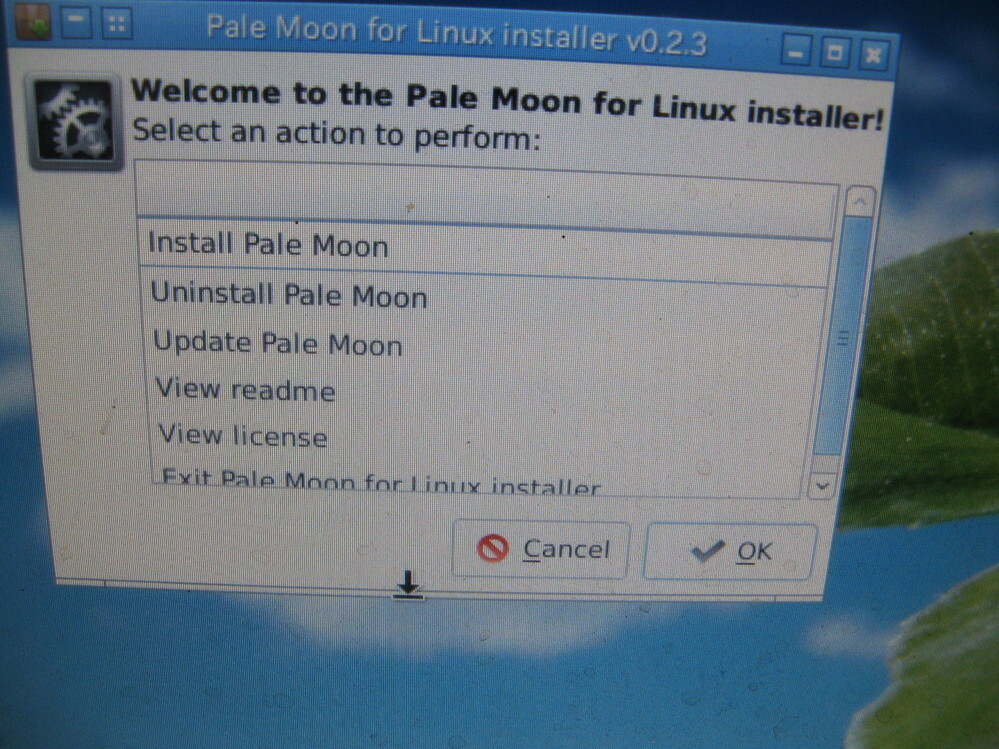Image resolution: width=999 pixels, height=749 pixels.
Task: Click the scrollbar down arrow
Action: pyautogui.click(x=823, y=486)
